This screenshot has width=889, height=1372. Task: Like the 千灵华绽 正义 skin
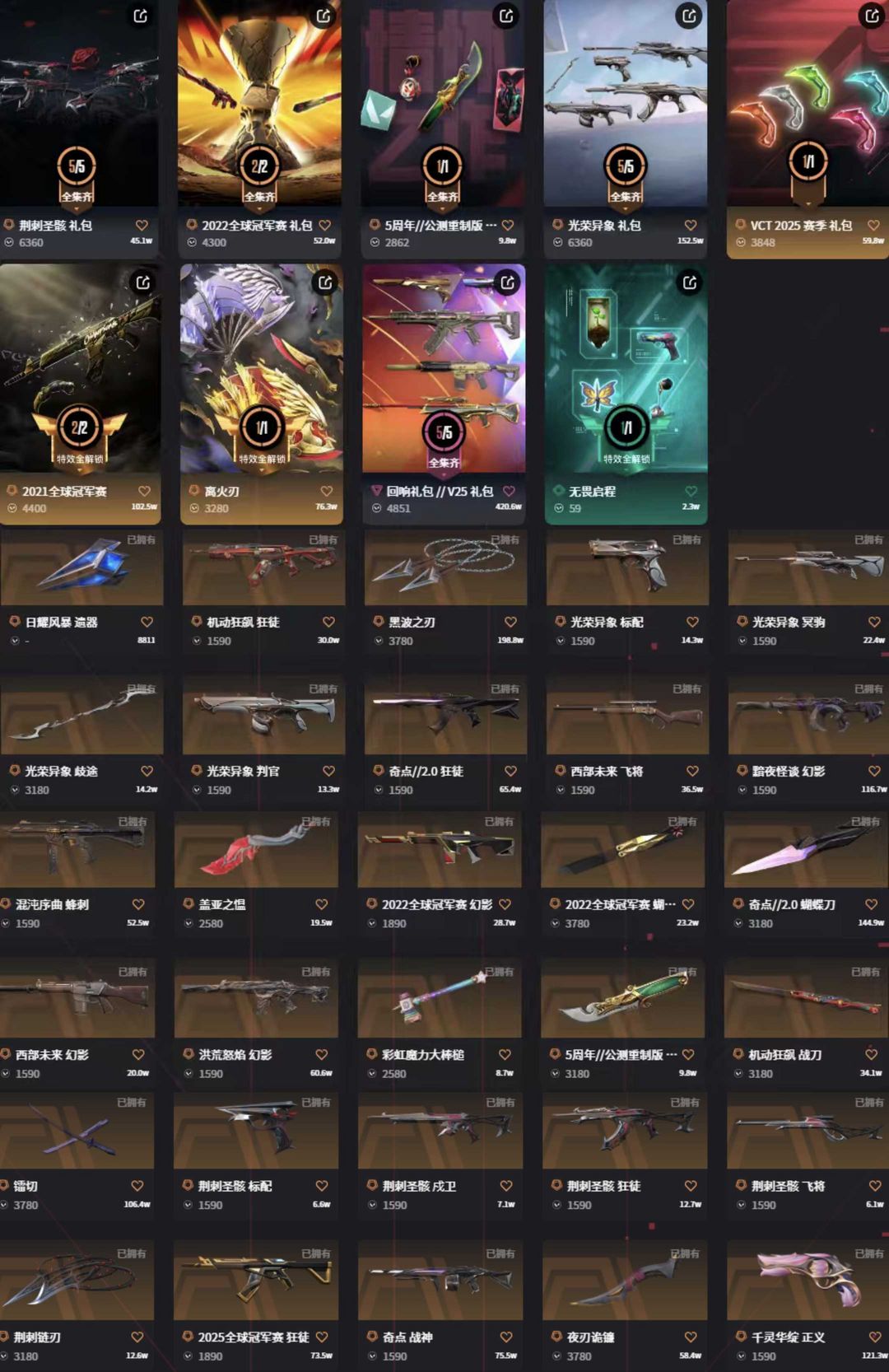tap(875, 1337)
